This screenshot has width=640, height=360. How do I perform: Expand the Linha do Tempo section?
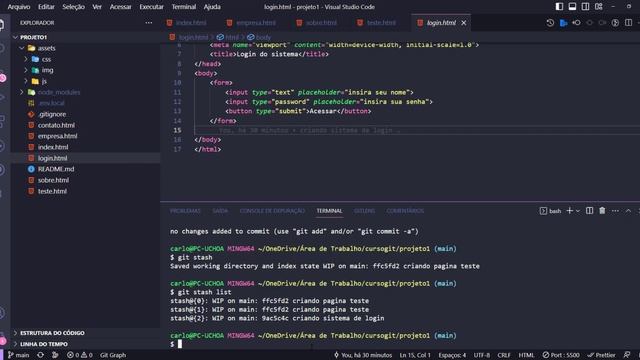click(x=44, y=344)
